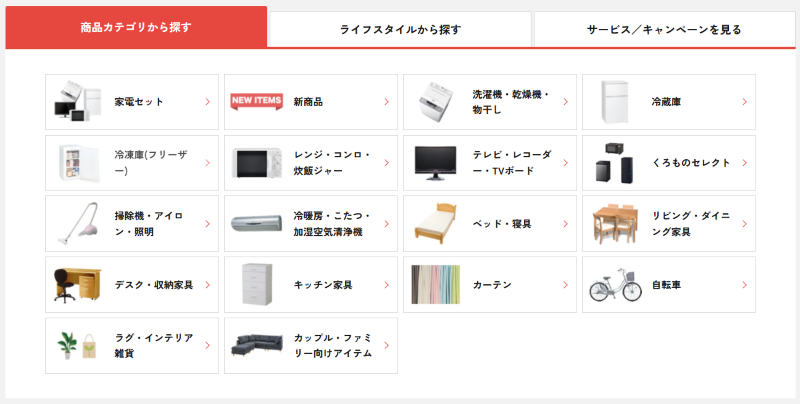The height and width of the screenshot is (404, 800).
Task: Open the サービス／キャンペーンを見る tab
Action: pos(664,29)
